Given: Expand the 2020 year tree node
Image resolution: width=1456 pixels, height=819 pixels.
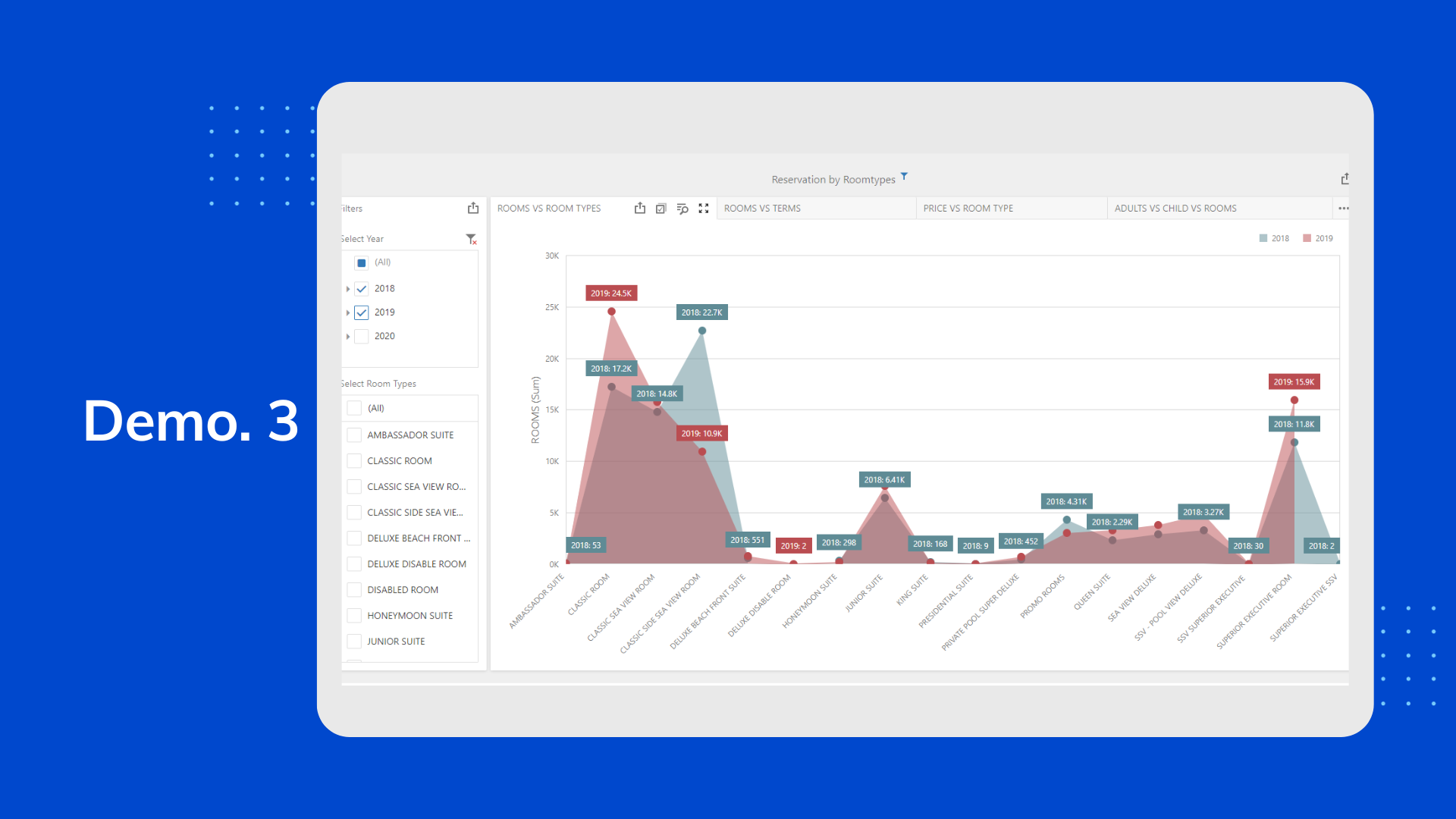Looking at the screenshot, I should (x=348, y=336).
